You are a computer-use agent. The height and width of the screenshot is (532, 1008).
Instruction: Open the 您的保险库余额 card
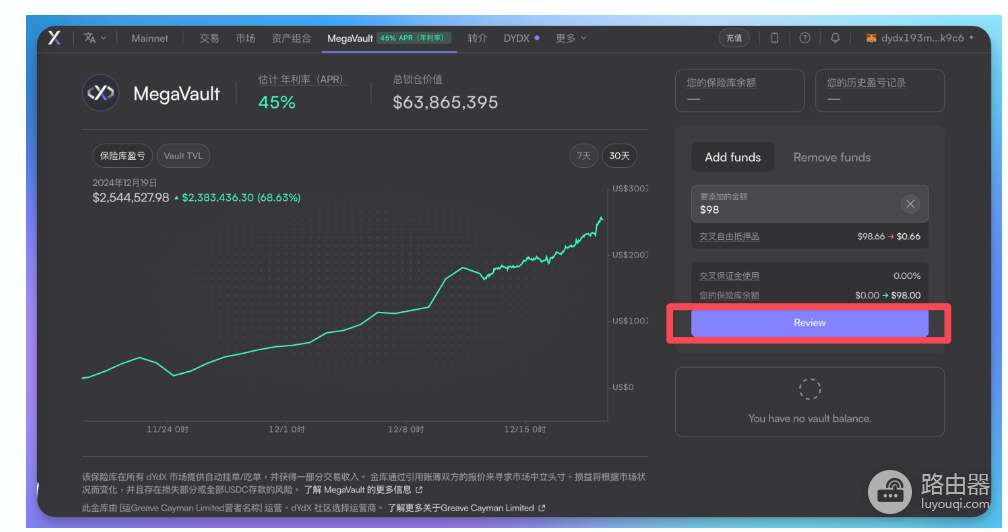click(x=739, y=91)
